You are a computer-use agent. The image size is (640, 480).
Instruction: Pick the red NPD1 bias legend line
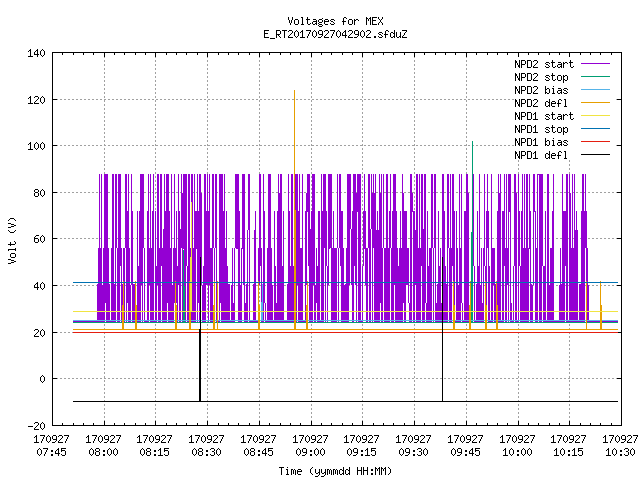[595, 142]
